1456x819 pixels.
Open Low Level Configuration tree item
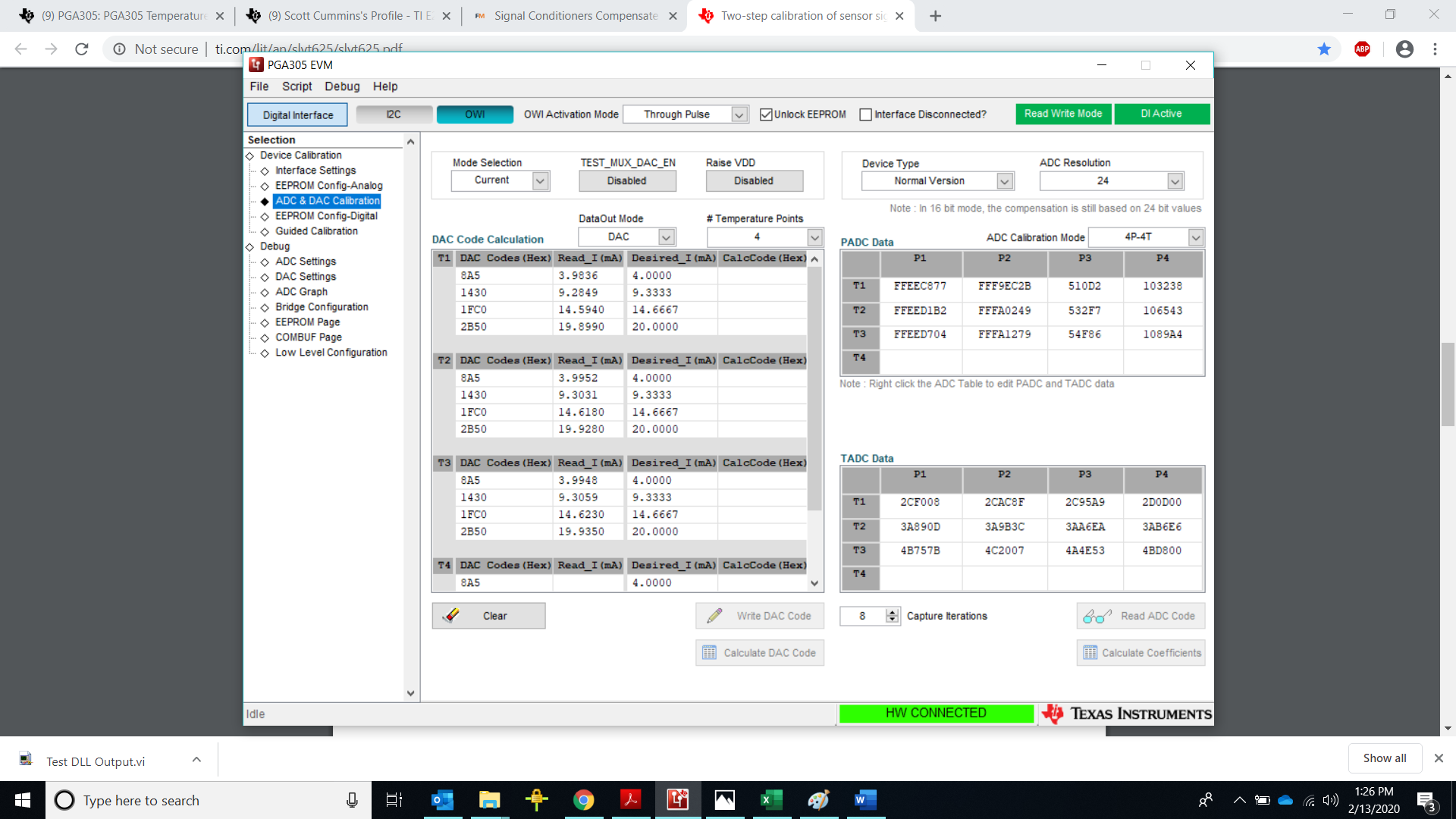[x=331, y=353]
